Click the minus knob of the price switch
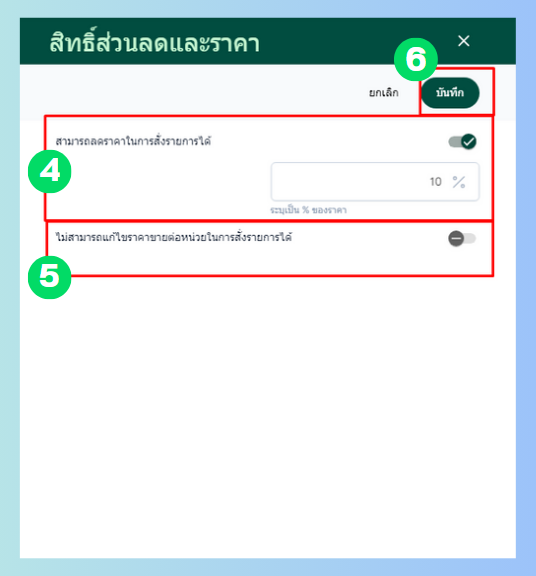 (456, 239)
